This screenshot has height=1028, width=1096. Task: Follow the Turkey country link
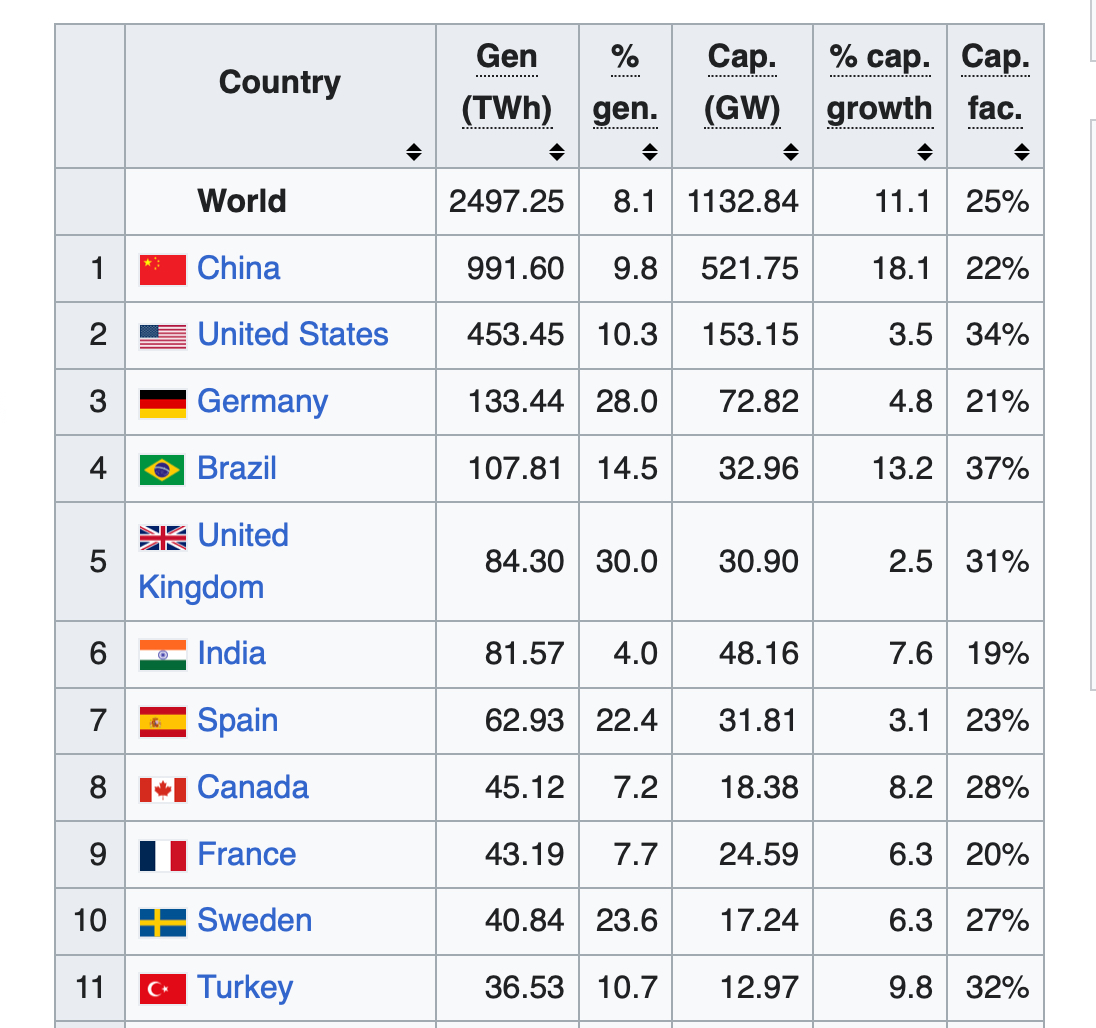click(x=245, y=988)
